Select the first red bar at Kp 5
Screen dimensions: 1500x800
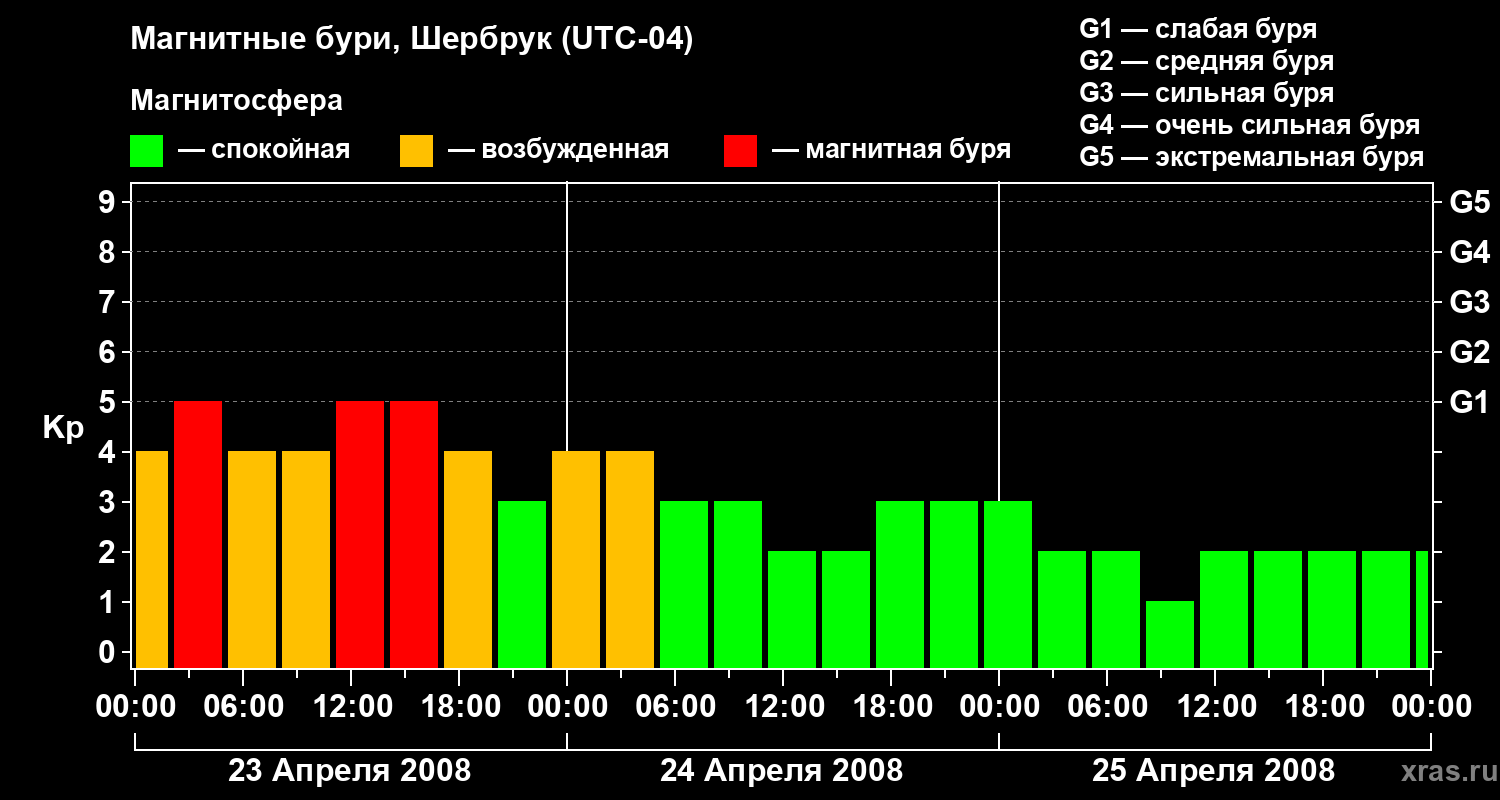(198, 534)
